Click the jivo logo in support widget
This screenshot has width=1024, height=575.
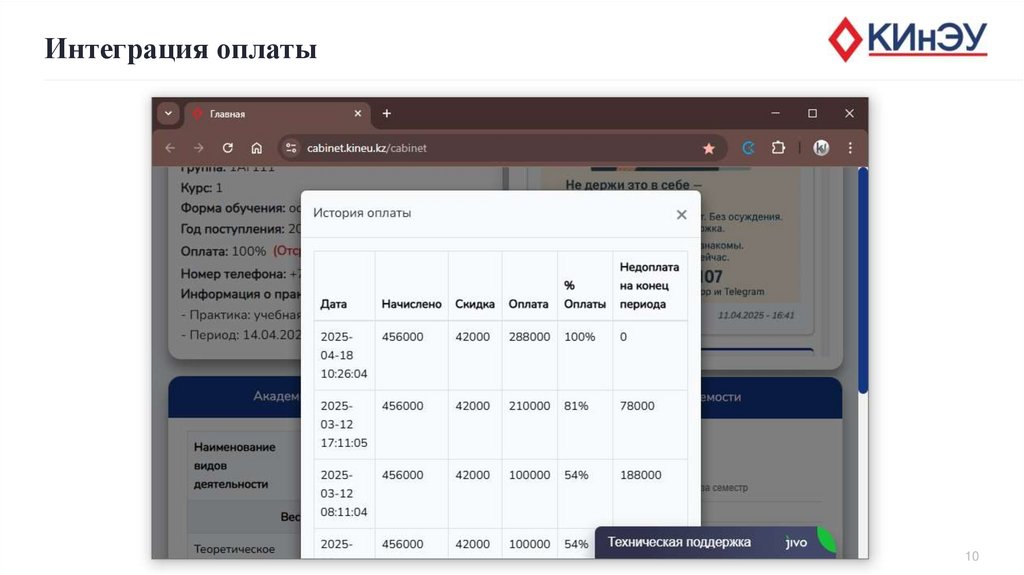pos(796,542)
